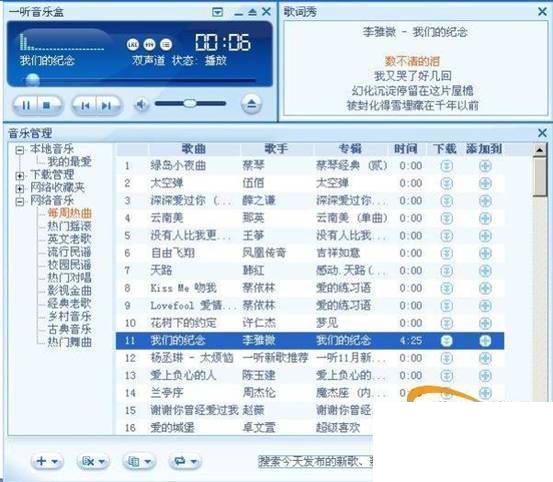Add 爱上负心的人 to a playlist
Image resolution: width=553 pixels, height=482 pixels.
(485, 376)
